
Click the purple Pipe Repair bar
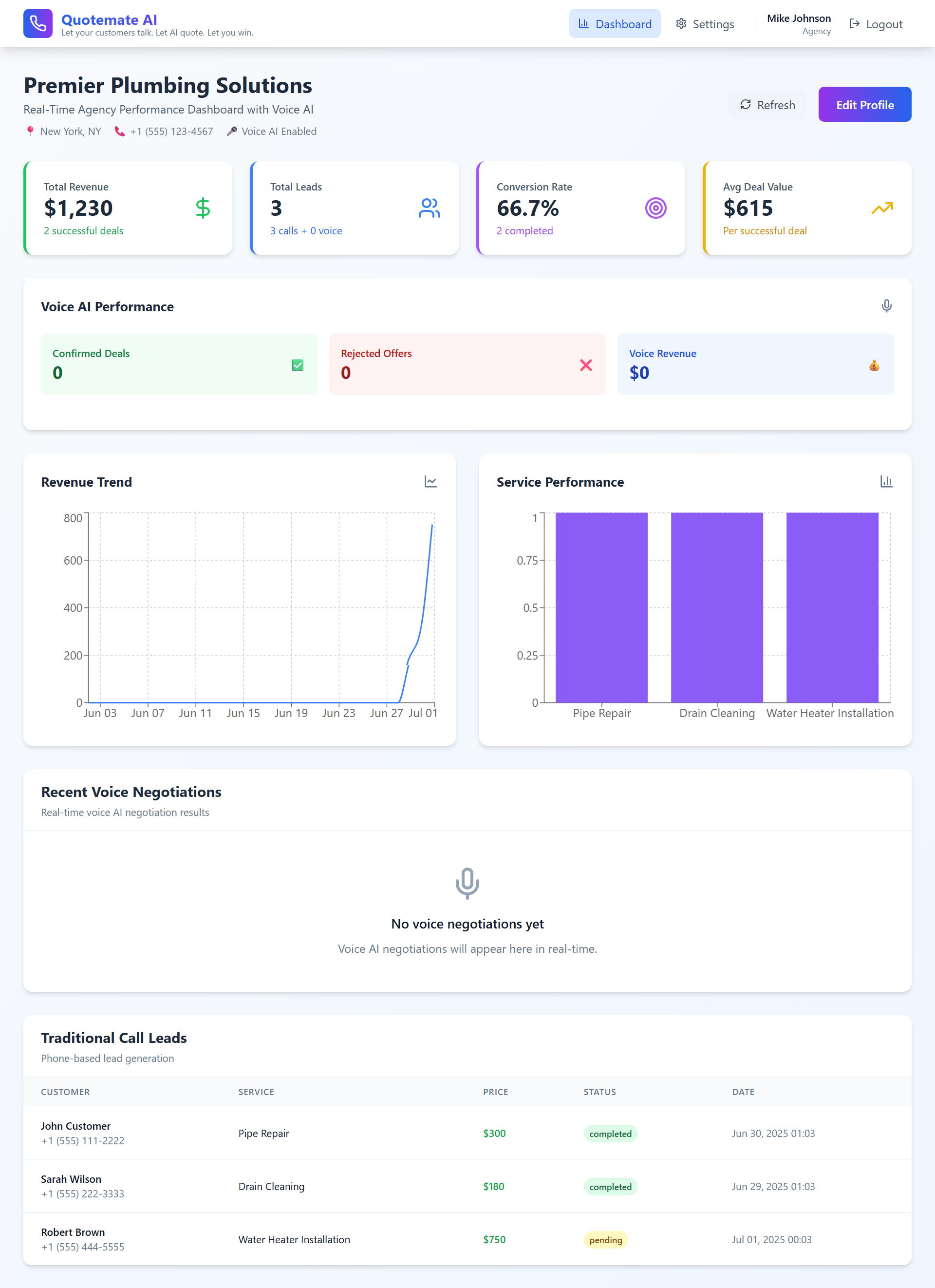[x=601, y=607]
